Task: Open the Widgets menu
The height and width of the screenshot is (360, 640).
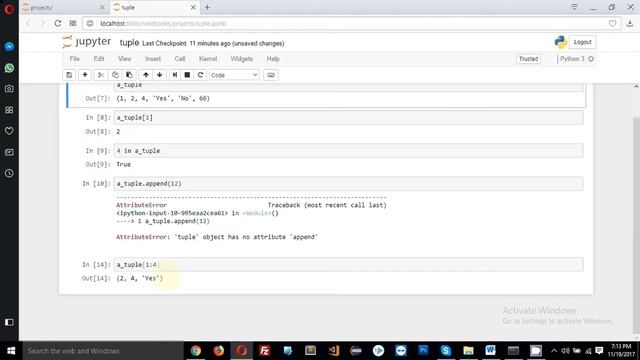Action: point(242,59)
